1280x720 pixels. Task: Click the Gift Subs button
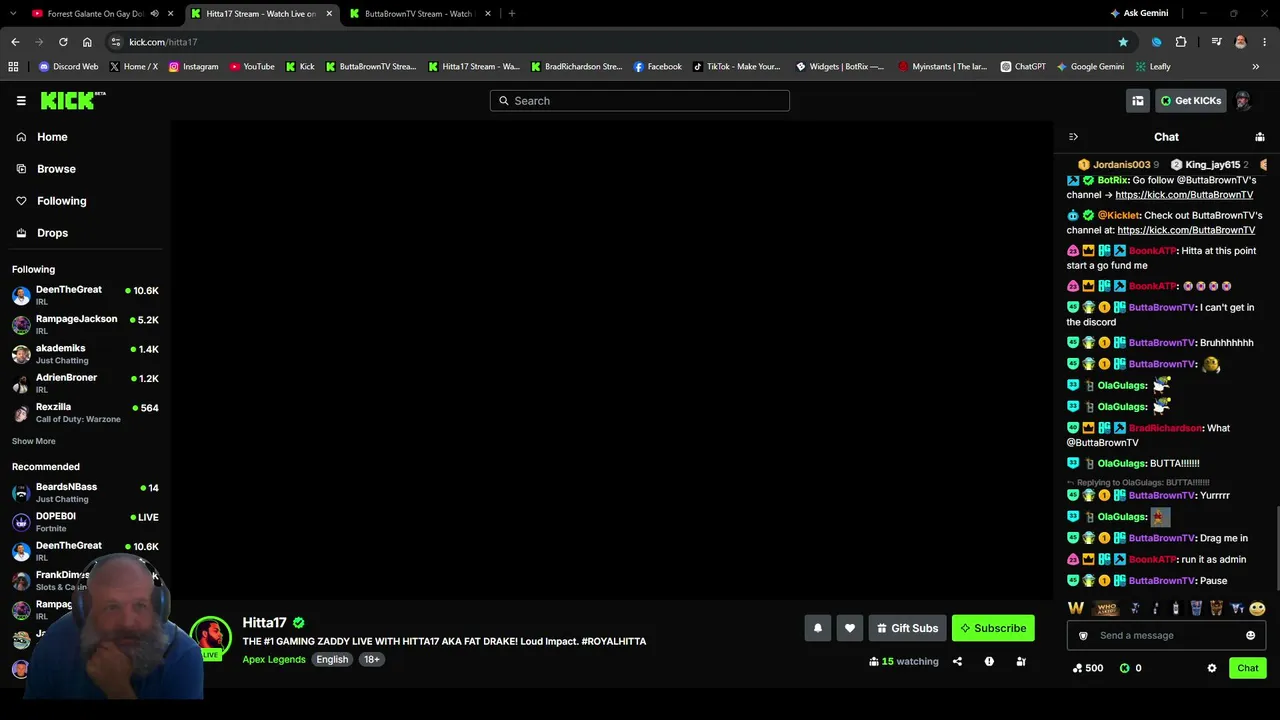tap(908, 628)
